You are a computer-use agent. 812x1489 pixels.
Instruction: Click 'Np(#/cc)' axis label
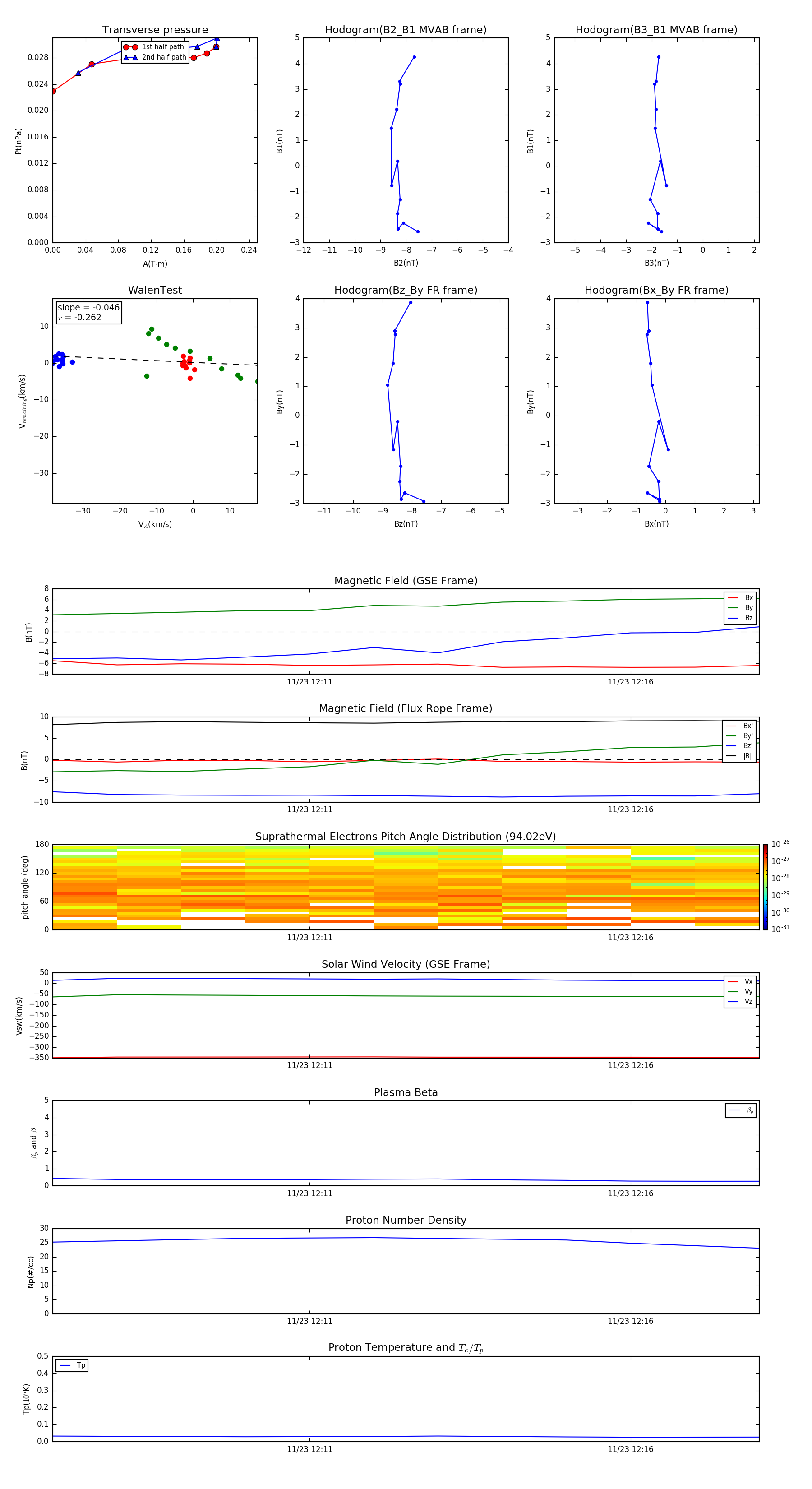click(31, 1271)
